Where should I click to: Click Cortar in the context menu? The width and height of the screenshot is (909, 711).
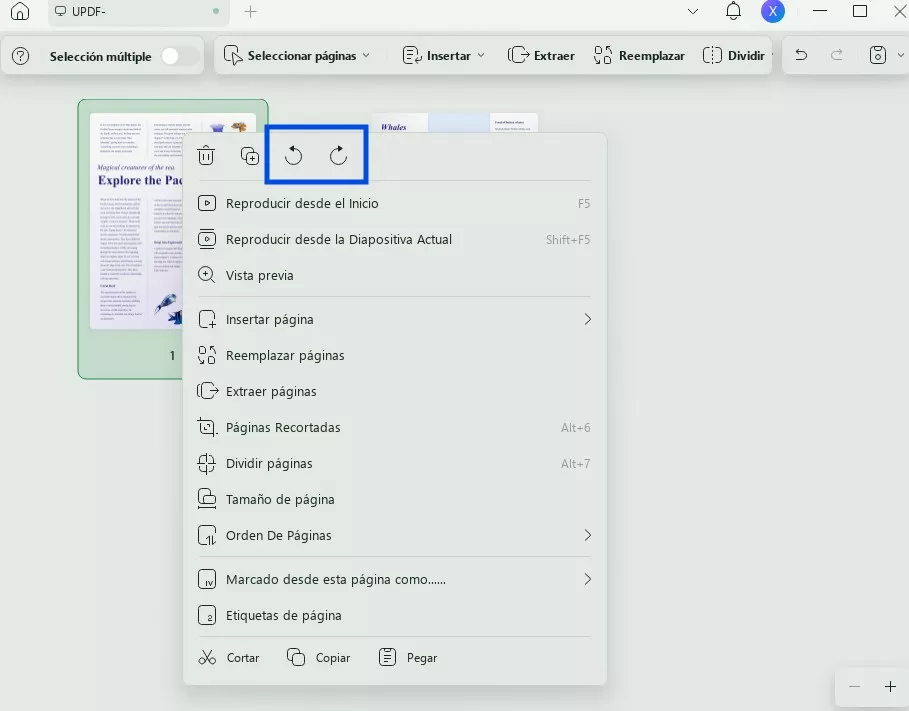tap(229, 658)
